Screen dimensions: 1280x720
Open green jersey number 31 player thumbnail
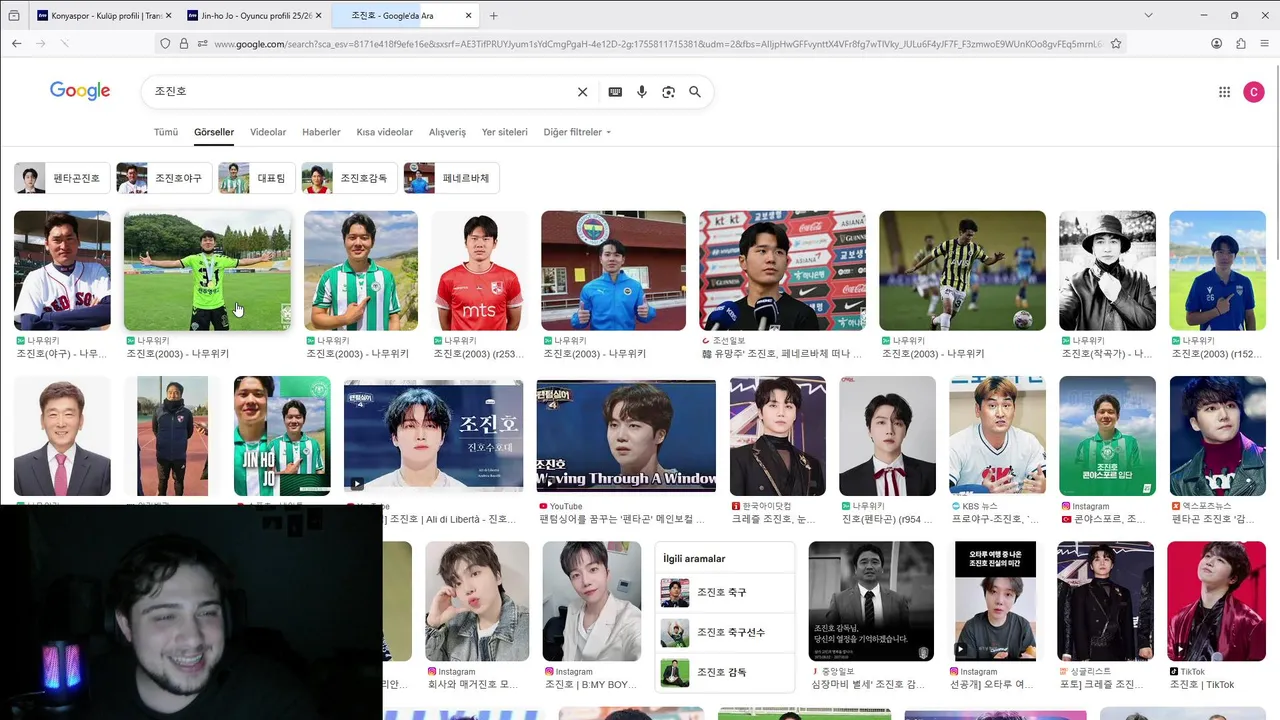(207, 270)
